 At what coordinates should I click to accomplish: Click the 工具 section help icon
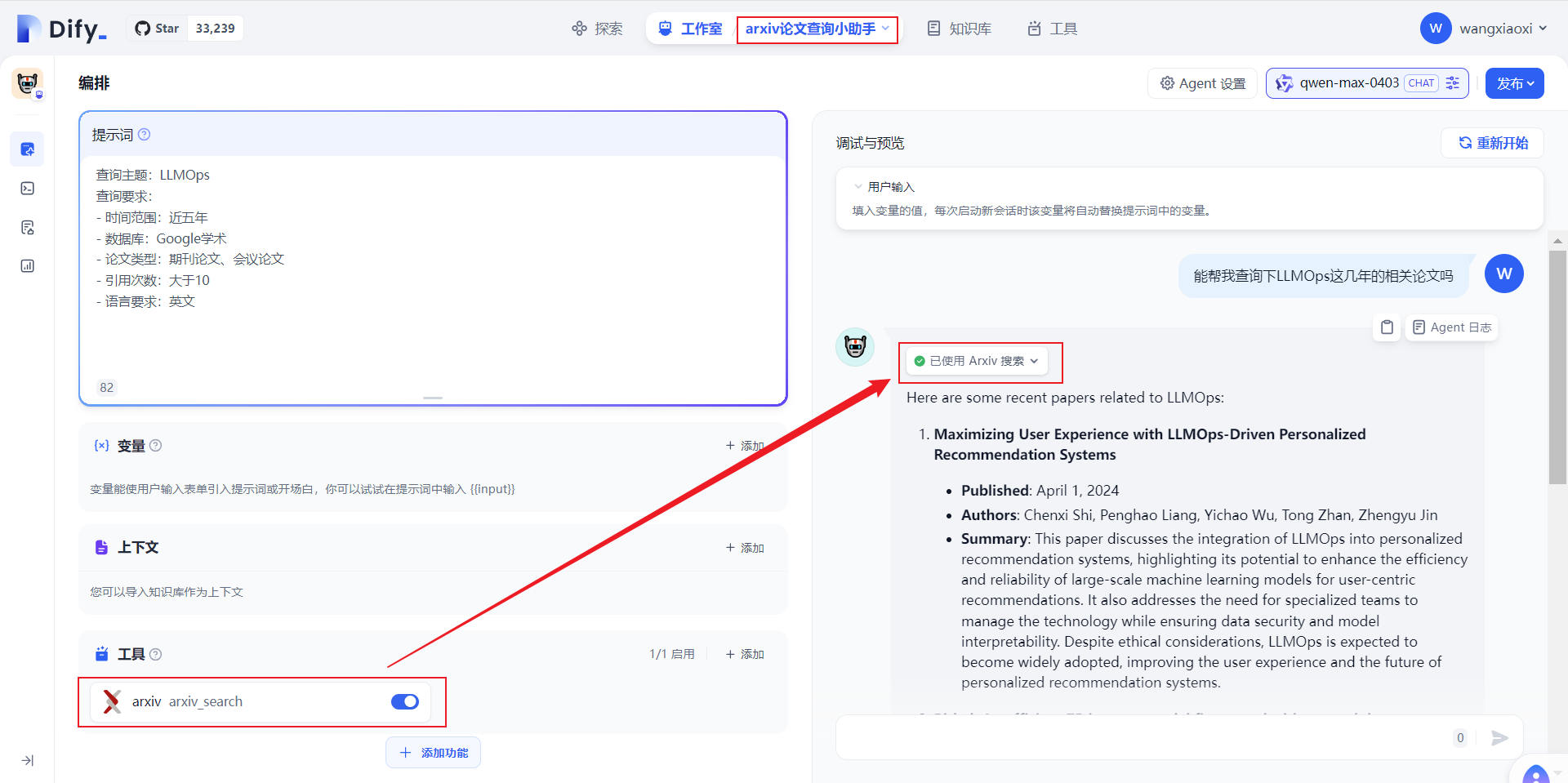(x=156, y=654)
